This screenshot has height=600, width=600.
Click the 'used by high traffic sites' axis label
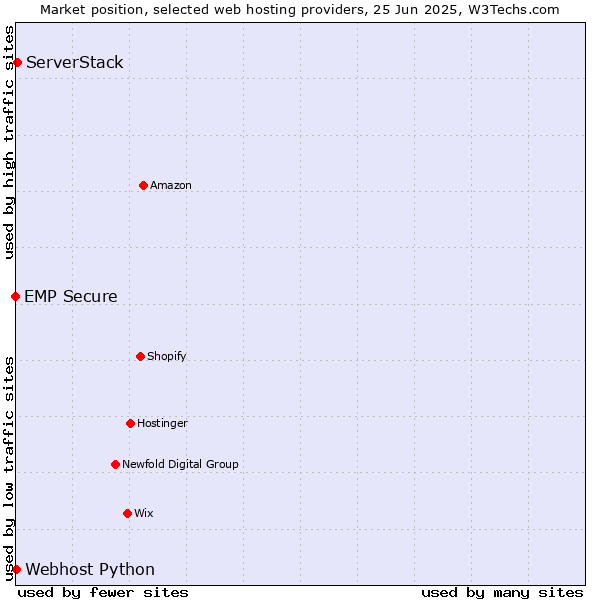[x=9, y=142]
